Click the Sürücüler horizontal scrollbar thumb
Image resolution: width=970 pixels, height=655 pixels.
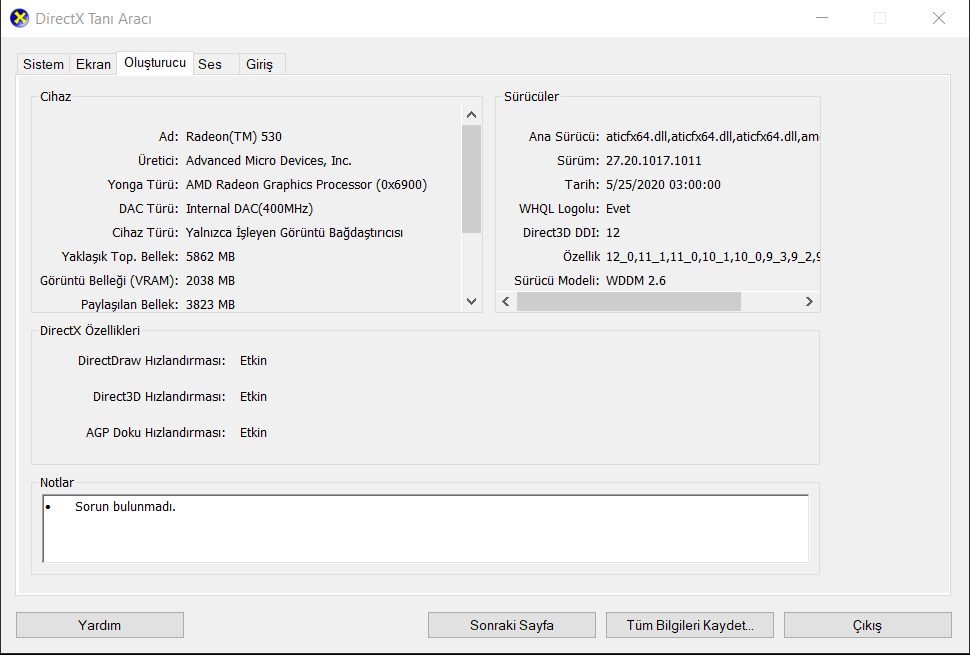[x=629, y=301]
